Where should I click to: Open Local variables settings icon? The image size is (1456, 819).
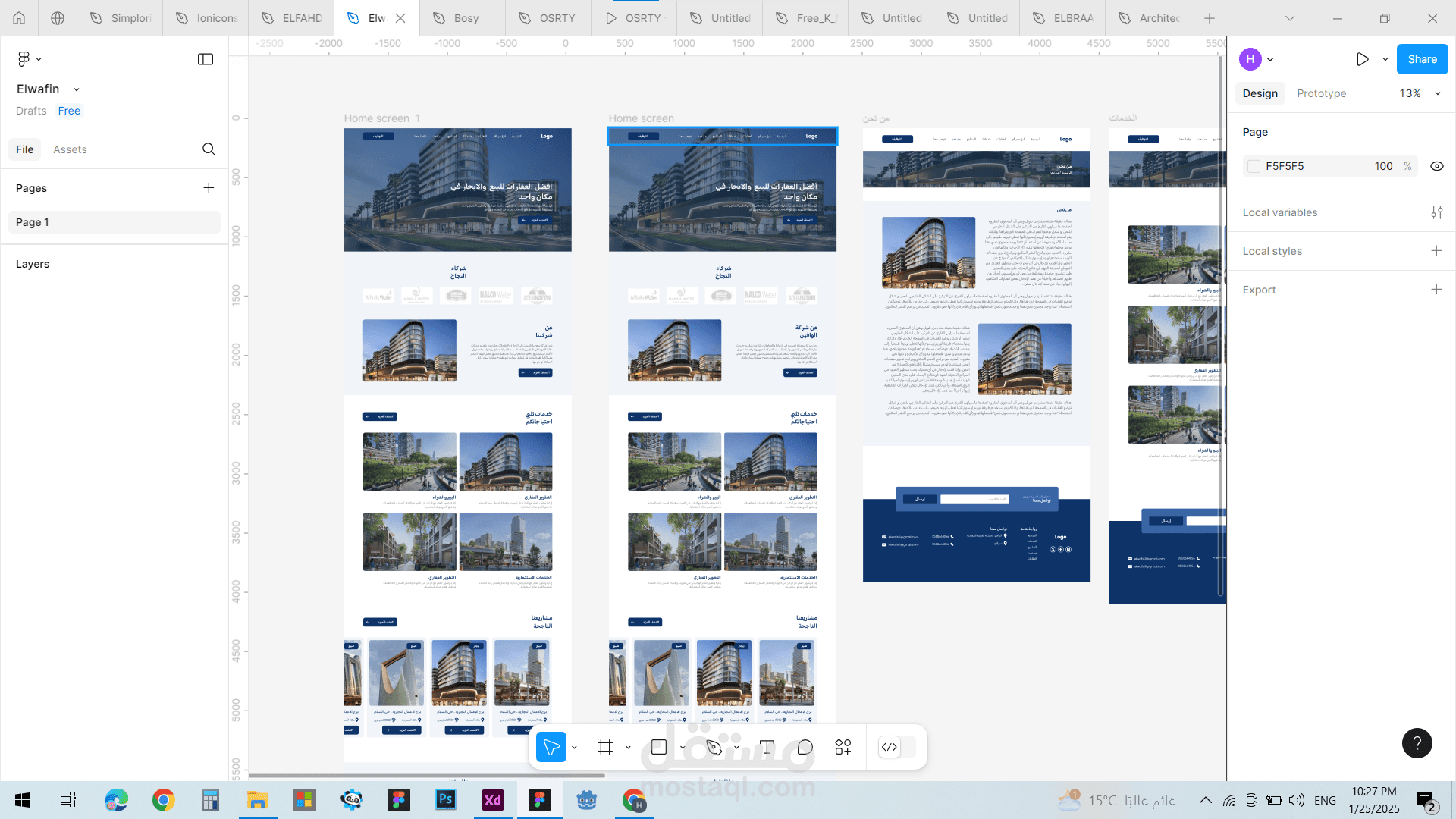click(1436, 212)
